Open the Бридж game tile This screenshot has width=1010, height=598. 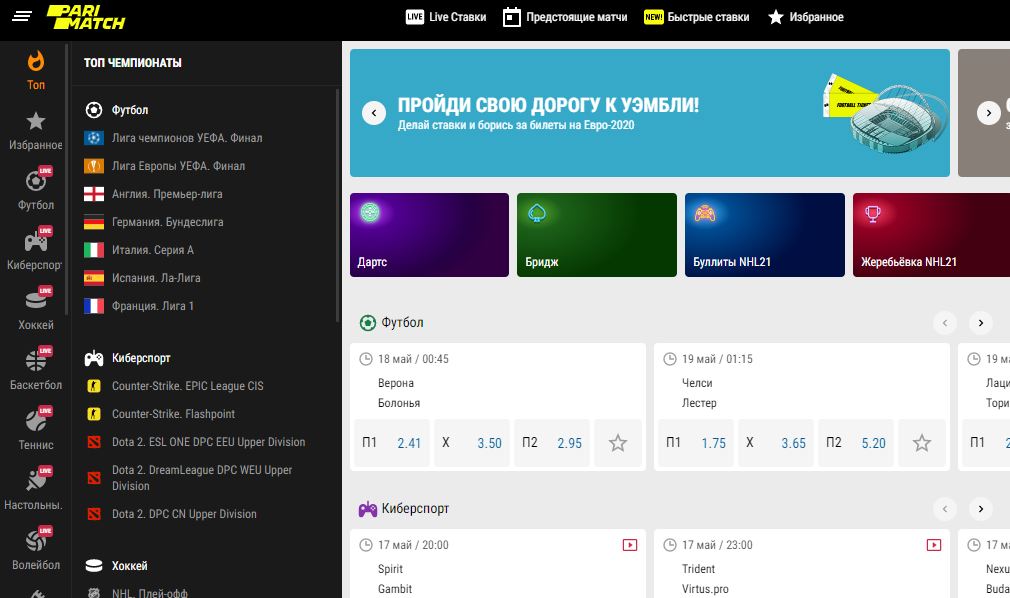point(597,235)
